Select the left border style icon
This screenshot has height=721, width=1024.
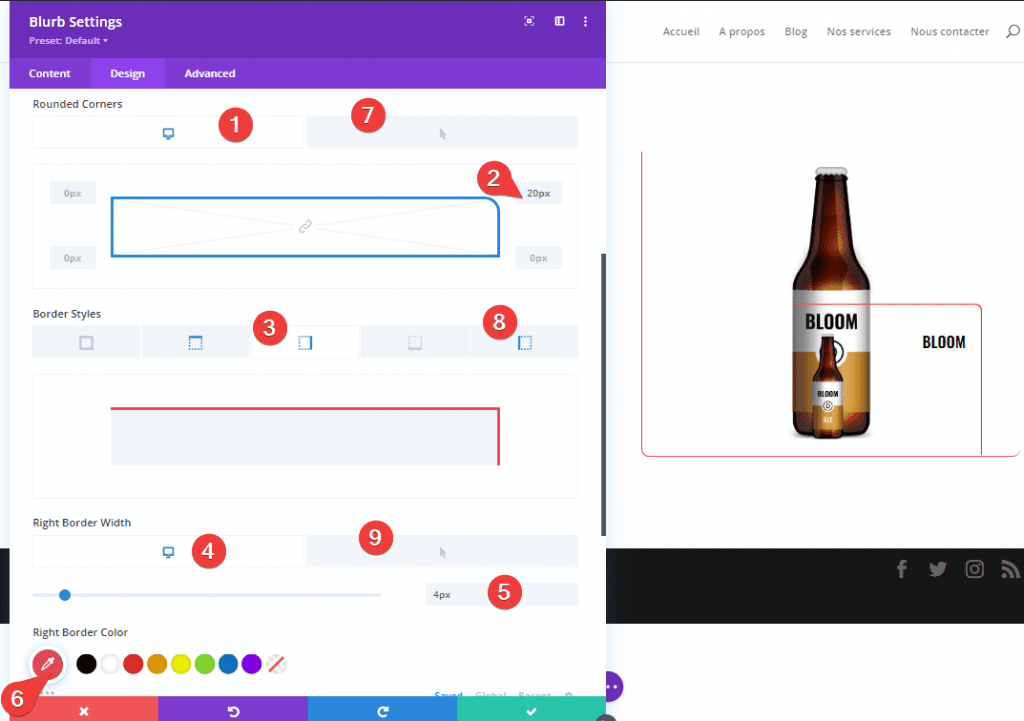point(524,342)
